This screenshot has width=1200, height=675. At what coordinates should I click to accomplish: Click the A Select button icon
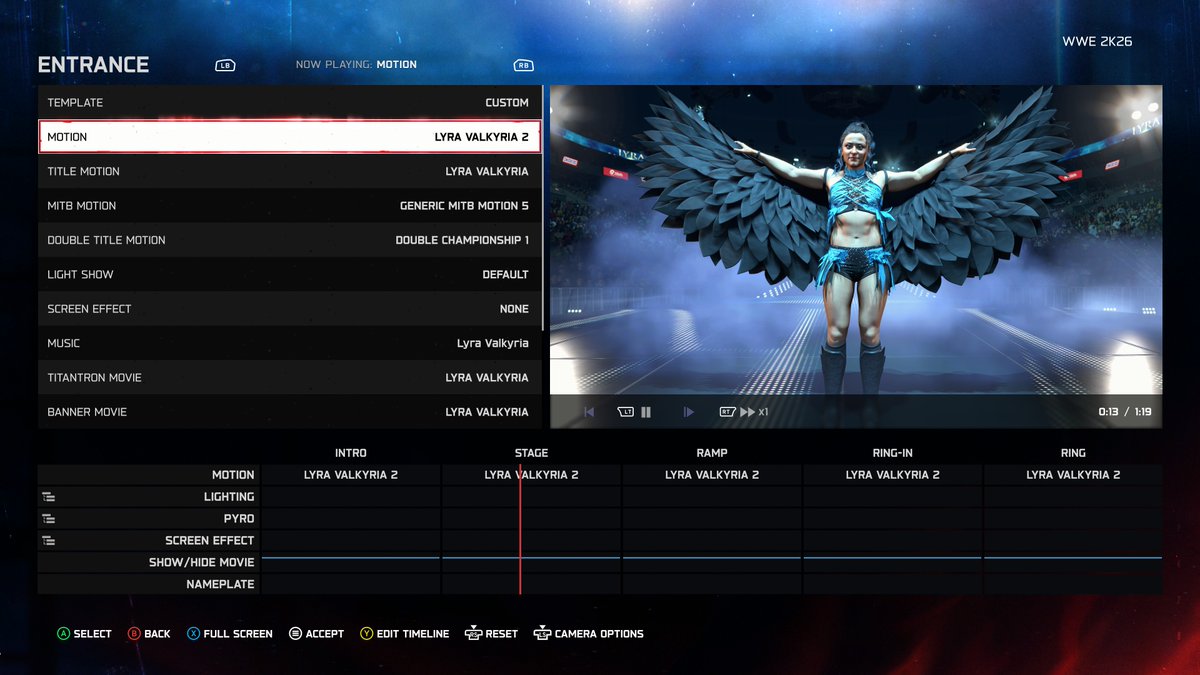pyautogui.click(x=63, y=634)
